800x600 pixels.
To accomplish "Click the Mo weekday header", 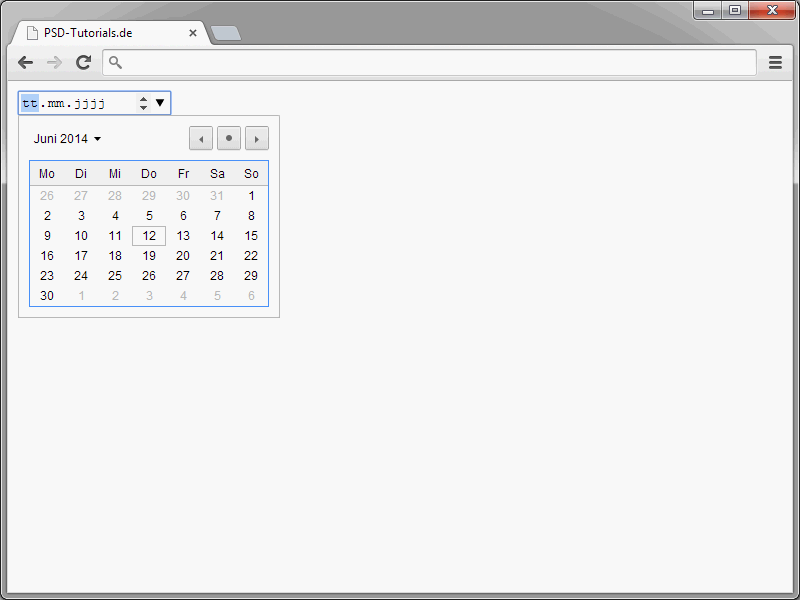I will (x=47, y=174).
